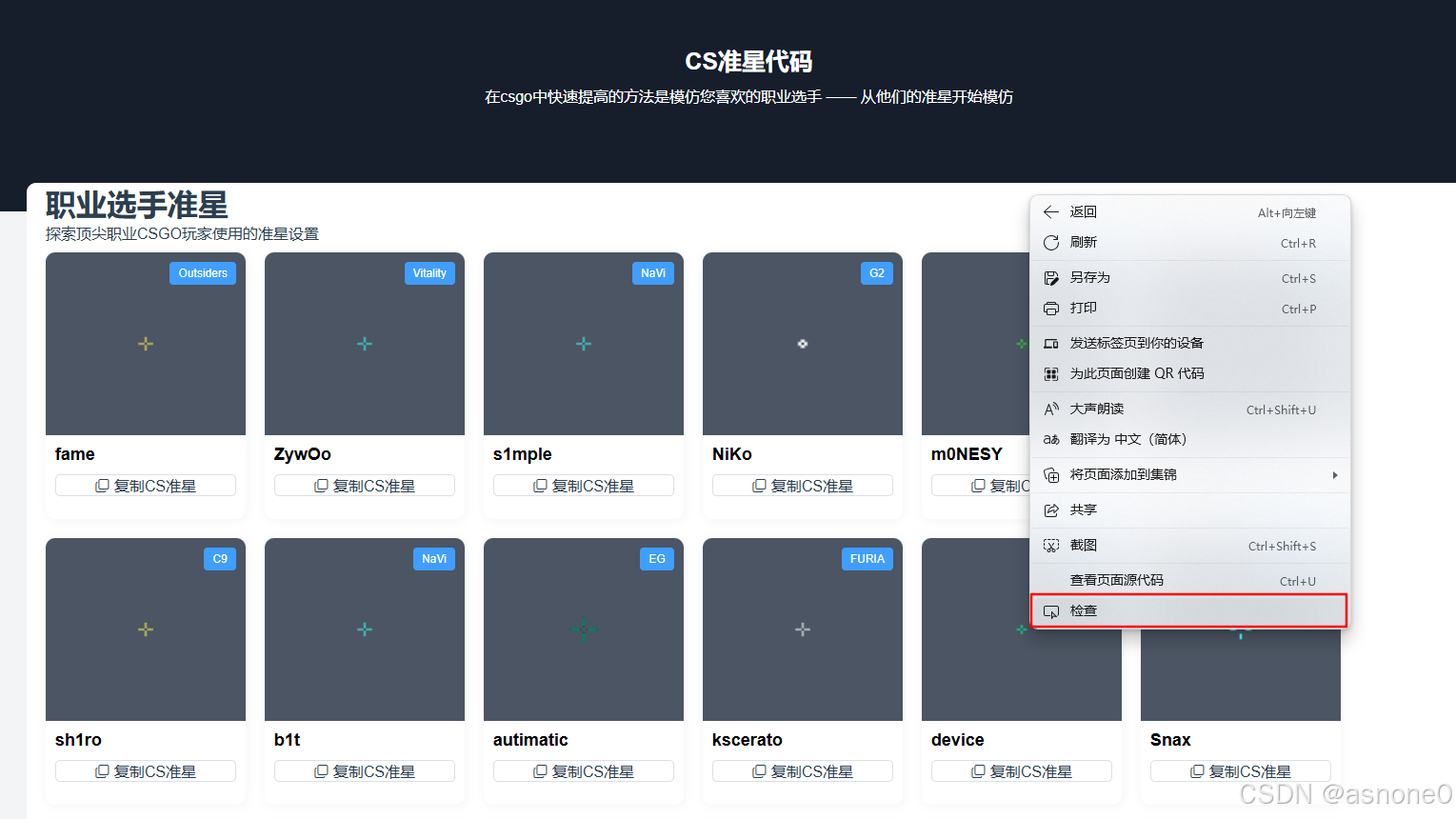Click the read aloud (大声朗读) icon
This screenshot has height=819, width=1456.
click(1051, 409)
